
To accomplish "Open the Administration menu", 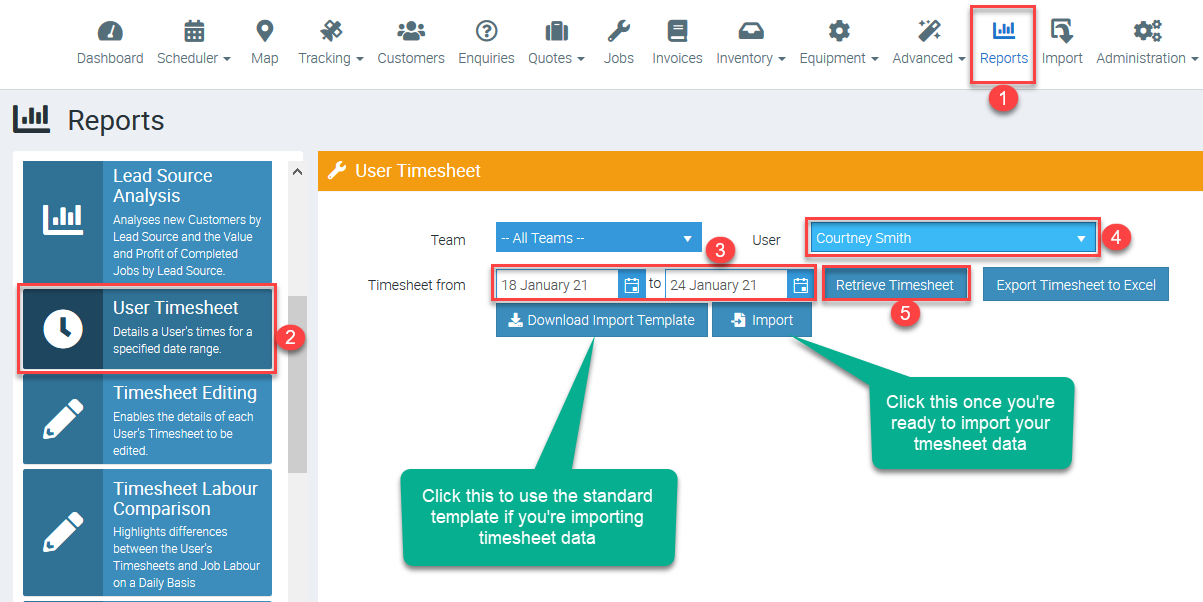I will tap(1146, 43).
